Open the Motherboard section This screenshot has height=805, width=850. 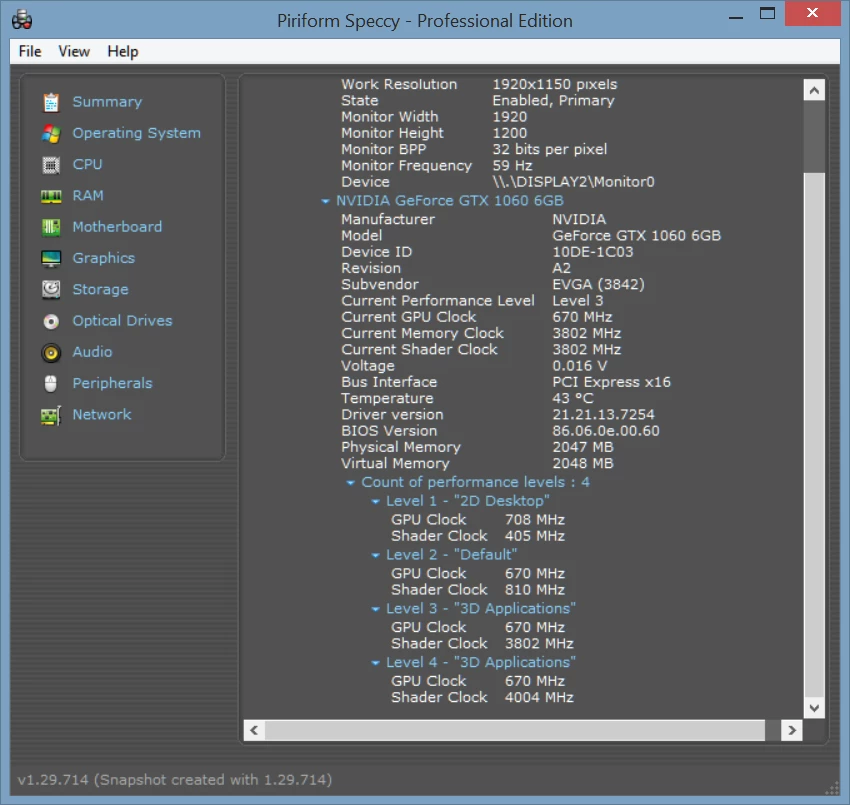click(x=117, y=227)
